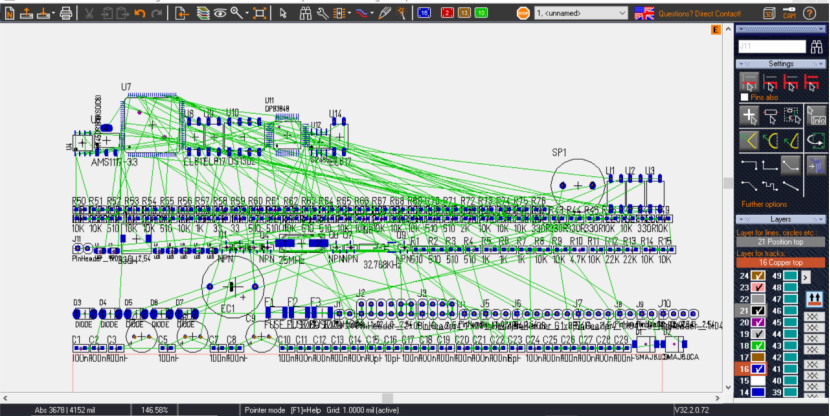Click the component chip icon
Image resolution: width=830 pixels, height=417 pixels.
[339, 13]
